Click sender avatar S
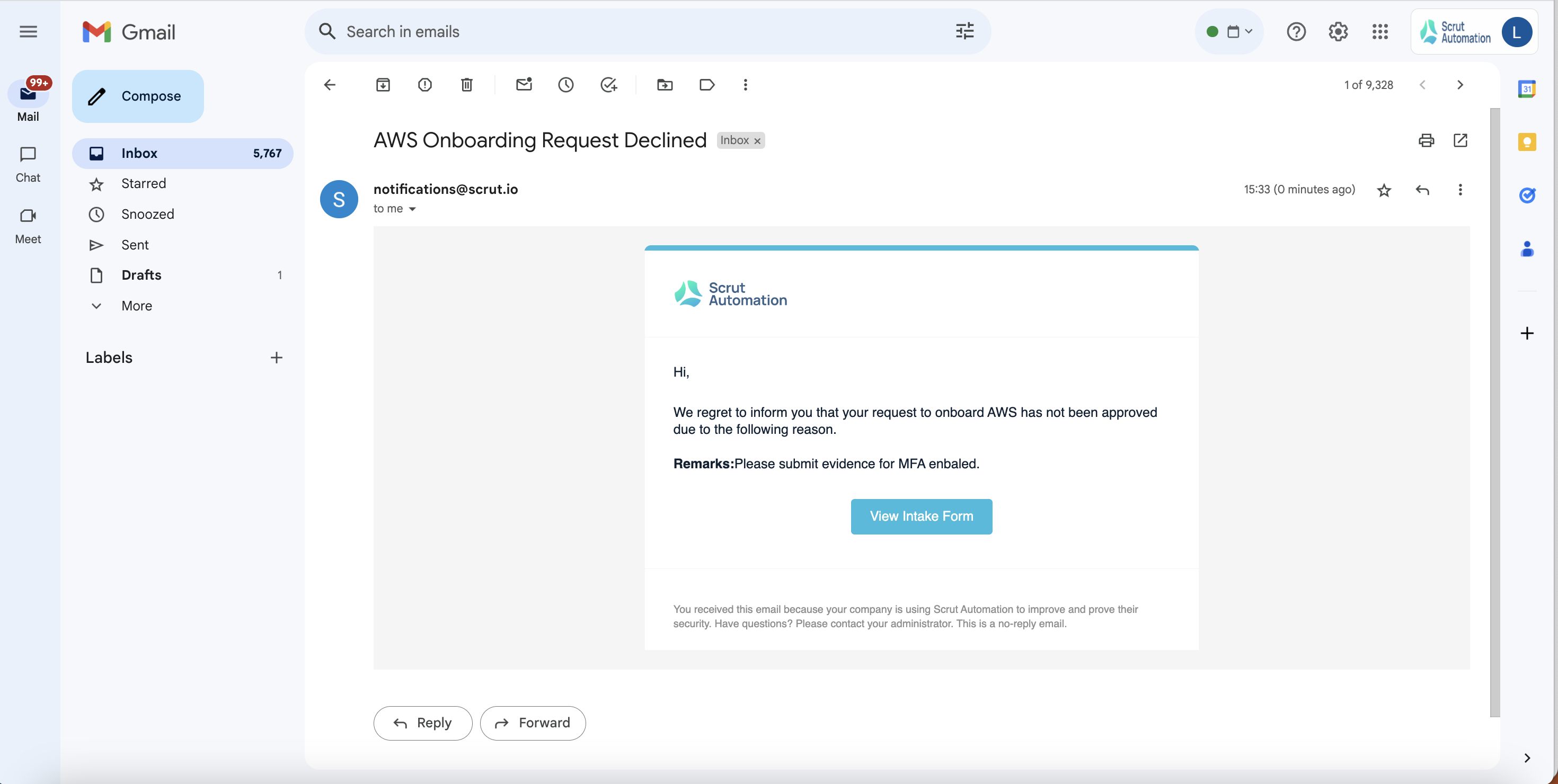1558x784 pixels. (339, 200)
